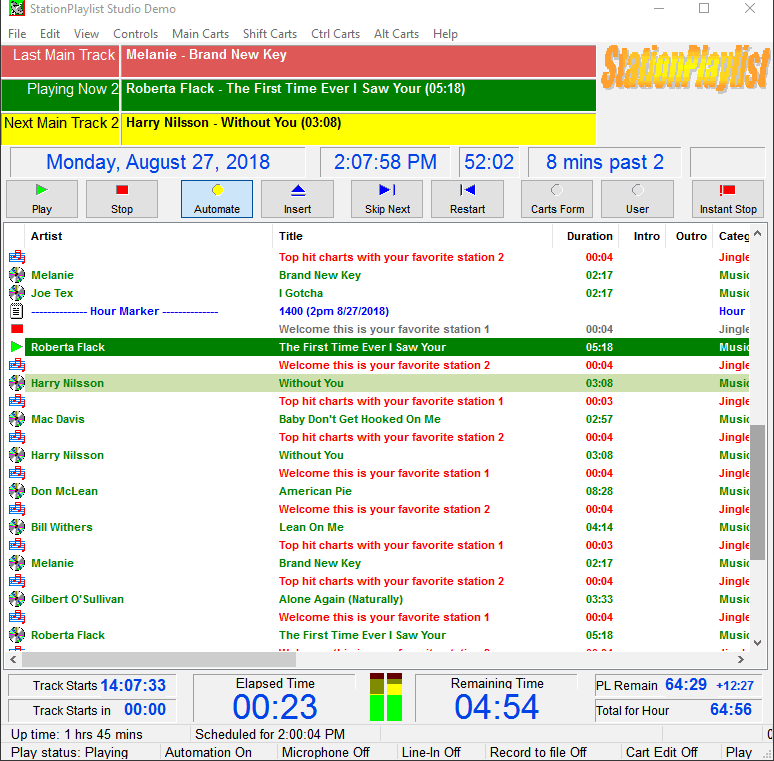Click the PL Remain value
The image size is (774, 761).
pyautogui.click(x=686, y=685)
